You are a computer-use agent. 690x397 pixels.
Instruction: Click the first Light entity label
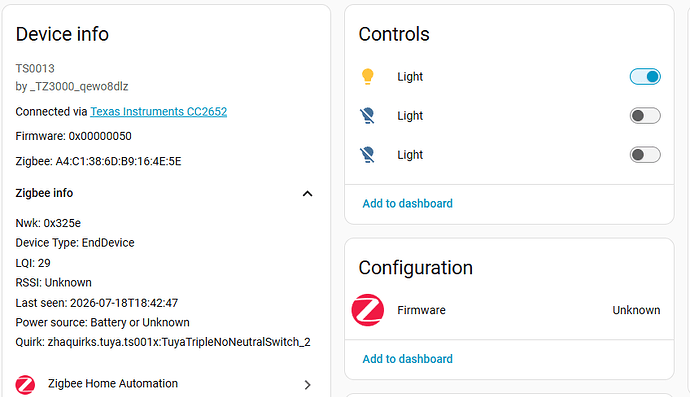[410, 77]
